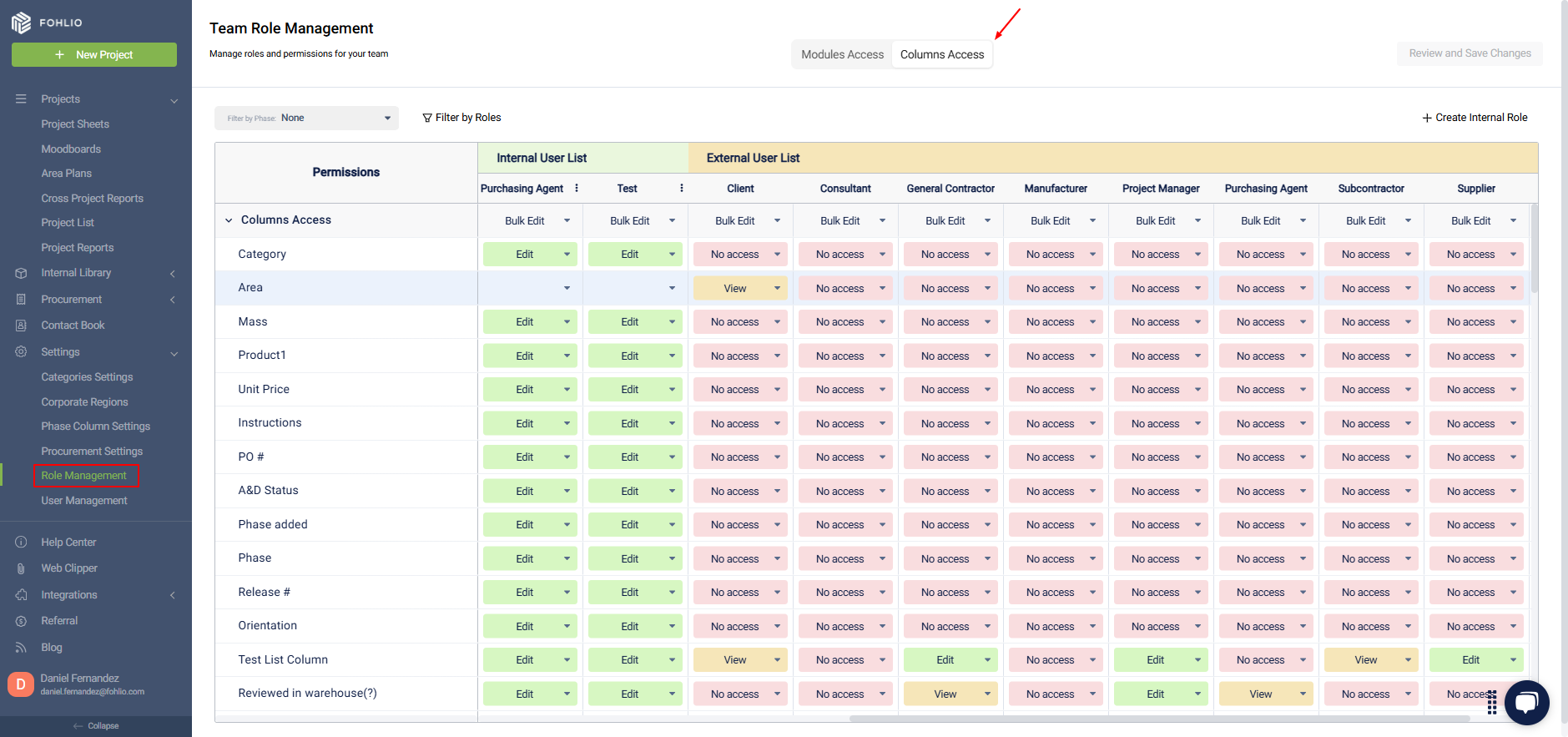
Task: Click the Filter by Roles funnel icon
Action: (427, 118)
